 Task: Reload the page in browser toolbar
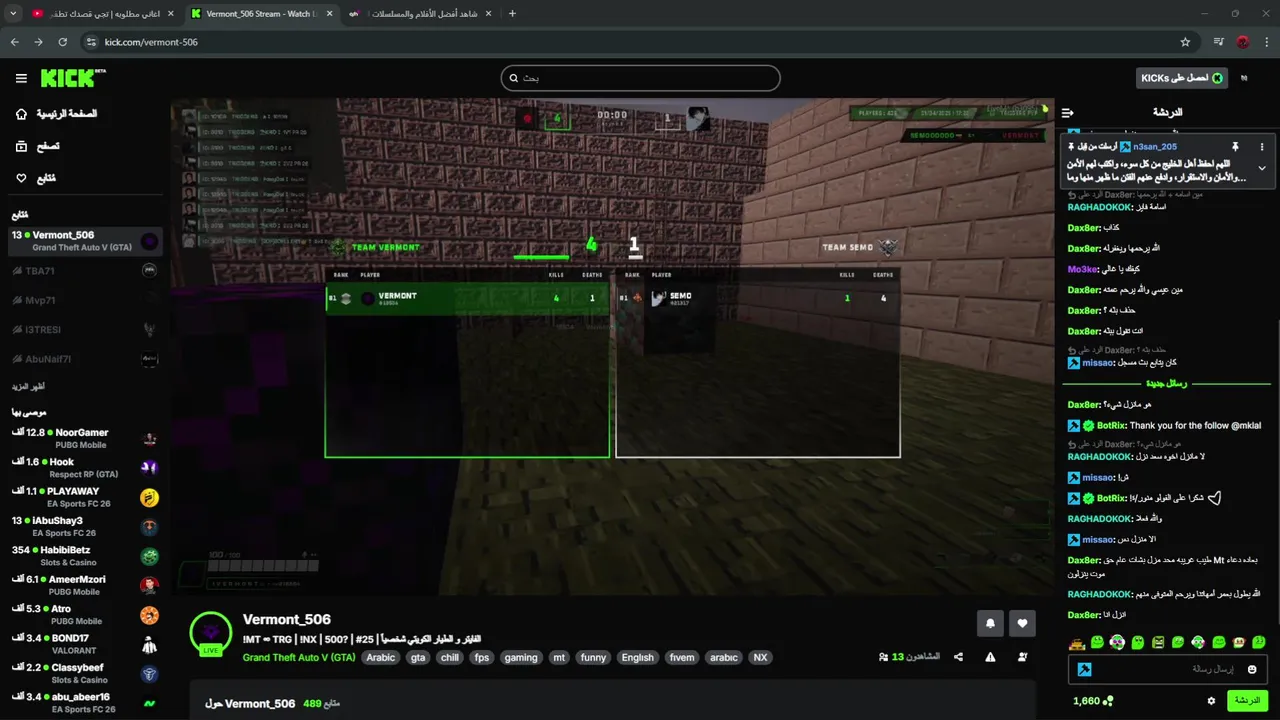tap(63, 42)
